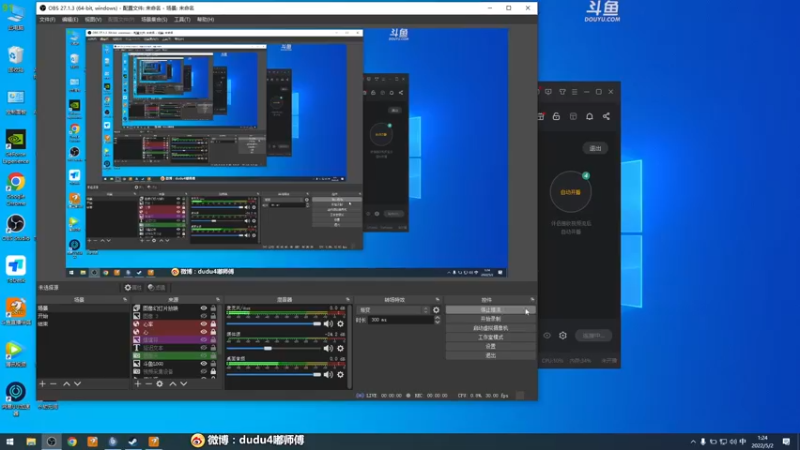Pop out the 场景 dock panel
This screenshot has width=800, height=450.
125,299
